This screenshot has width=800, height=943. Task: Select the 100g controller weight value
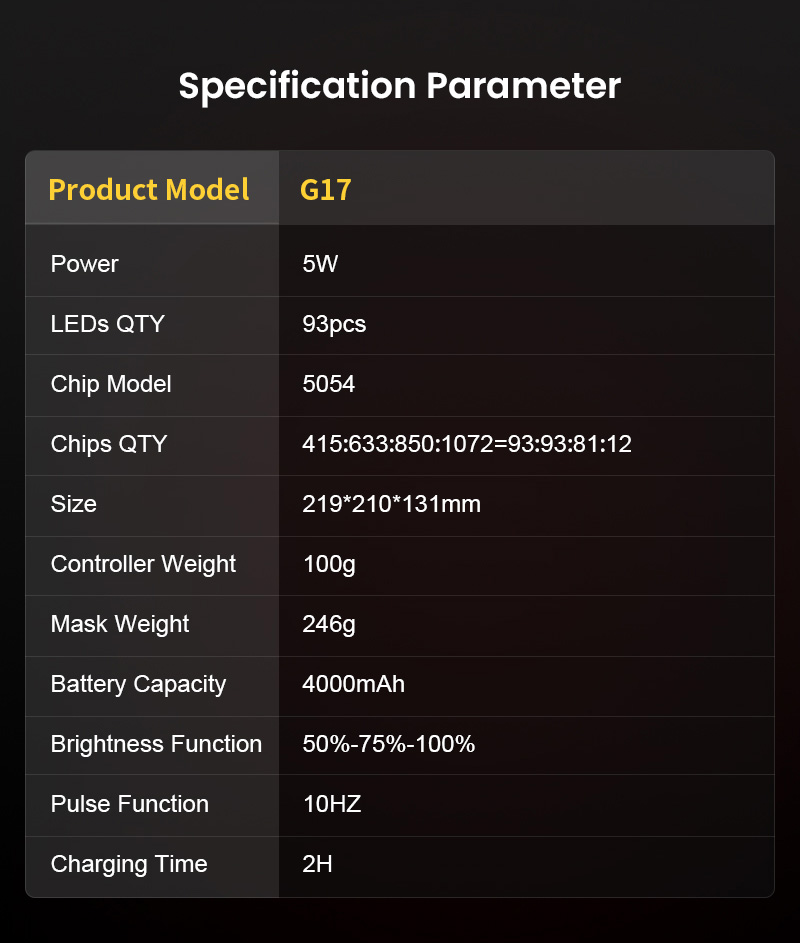(329, 564)
